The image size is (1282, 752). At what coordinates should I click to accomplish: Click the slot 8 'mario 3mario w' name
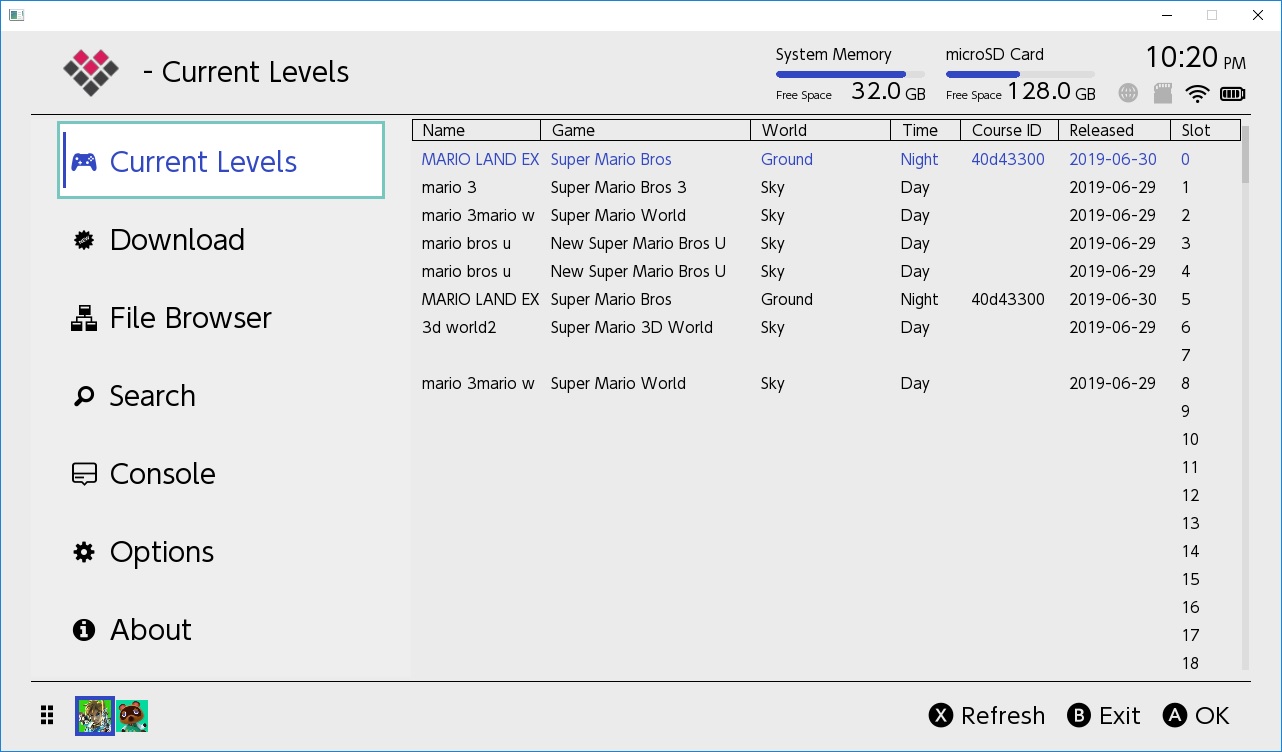coord(478,383)
